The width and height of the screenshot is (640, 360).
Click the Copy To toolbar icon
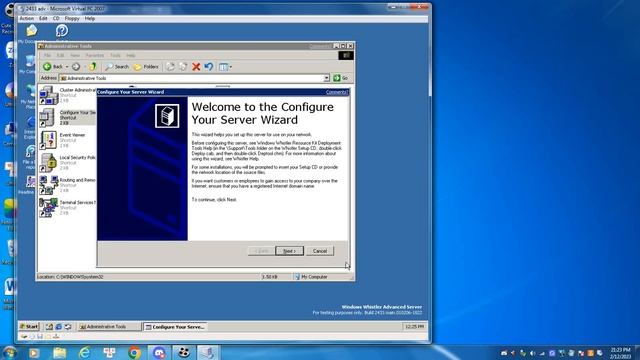(x=183, y=67)
